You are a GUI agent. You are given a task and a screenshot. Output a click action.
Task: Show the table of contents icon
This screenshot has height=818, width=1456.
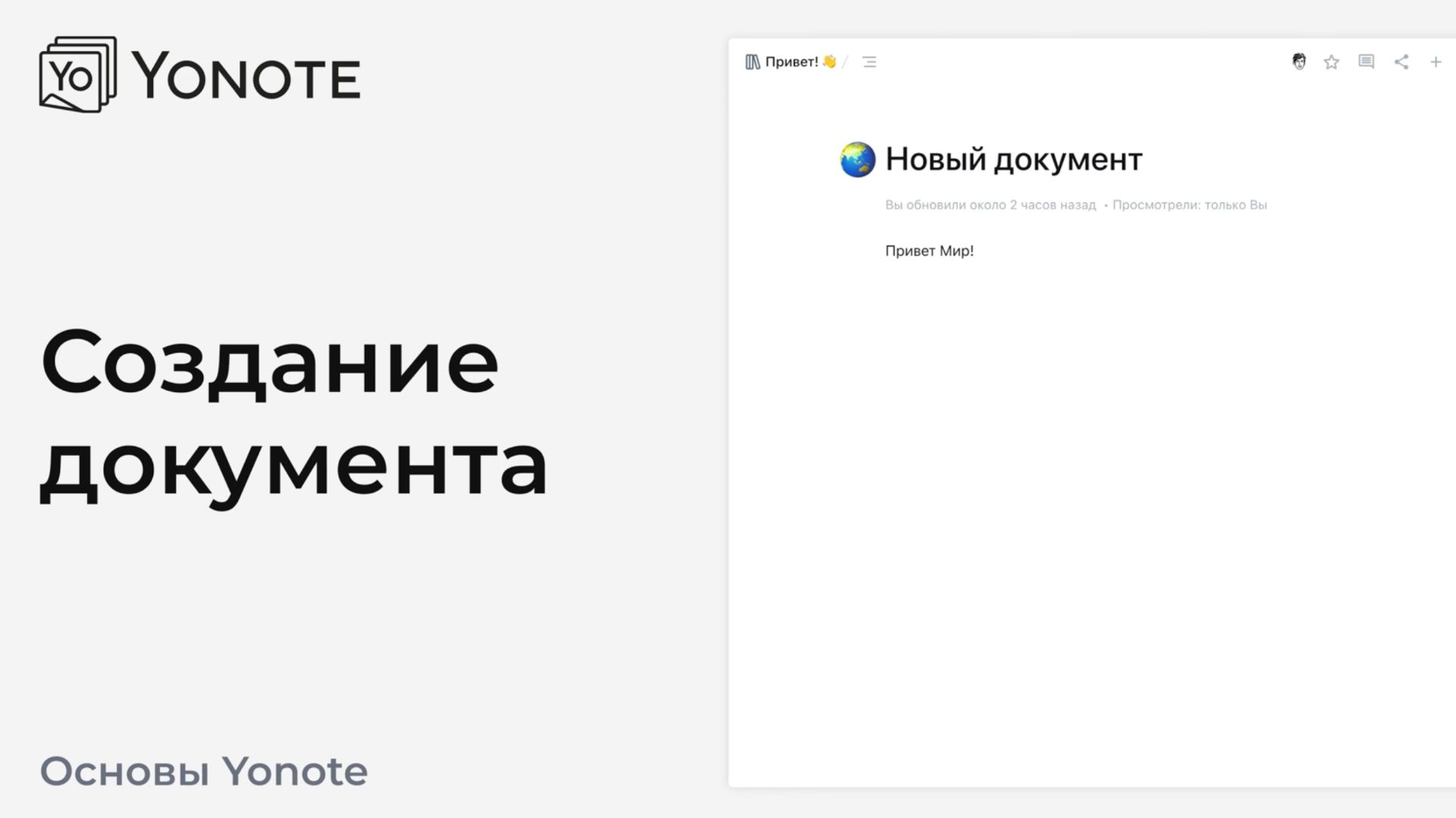point(869,62)
